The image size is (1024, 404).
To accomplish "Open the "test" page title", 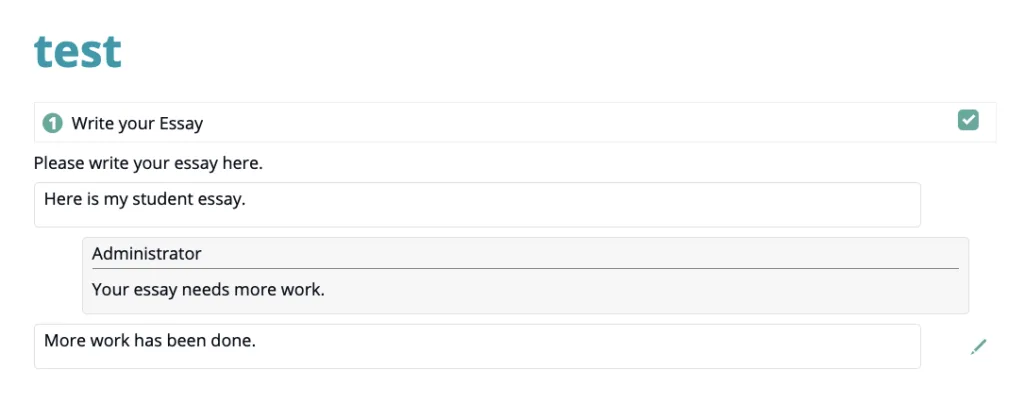I will [x=78, y=52].
